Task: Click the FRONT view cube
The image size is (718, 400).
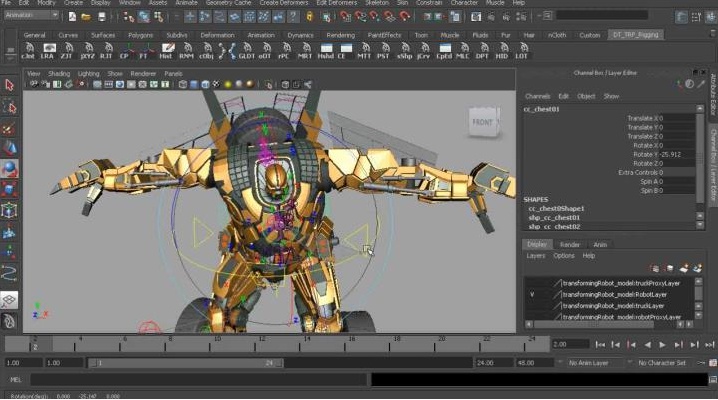Action: (x=484, y=122)
